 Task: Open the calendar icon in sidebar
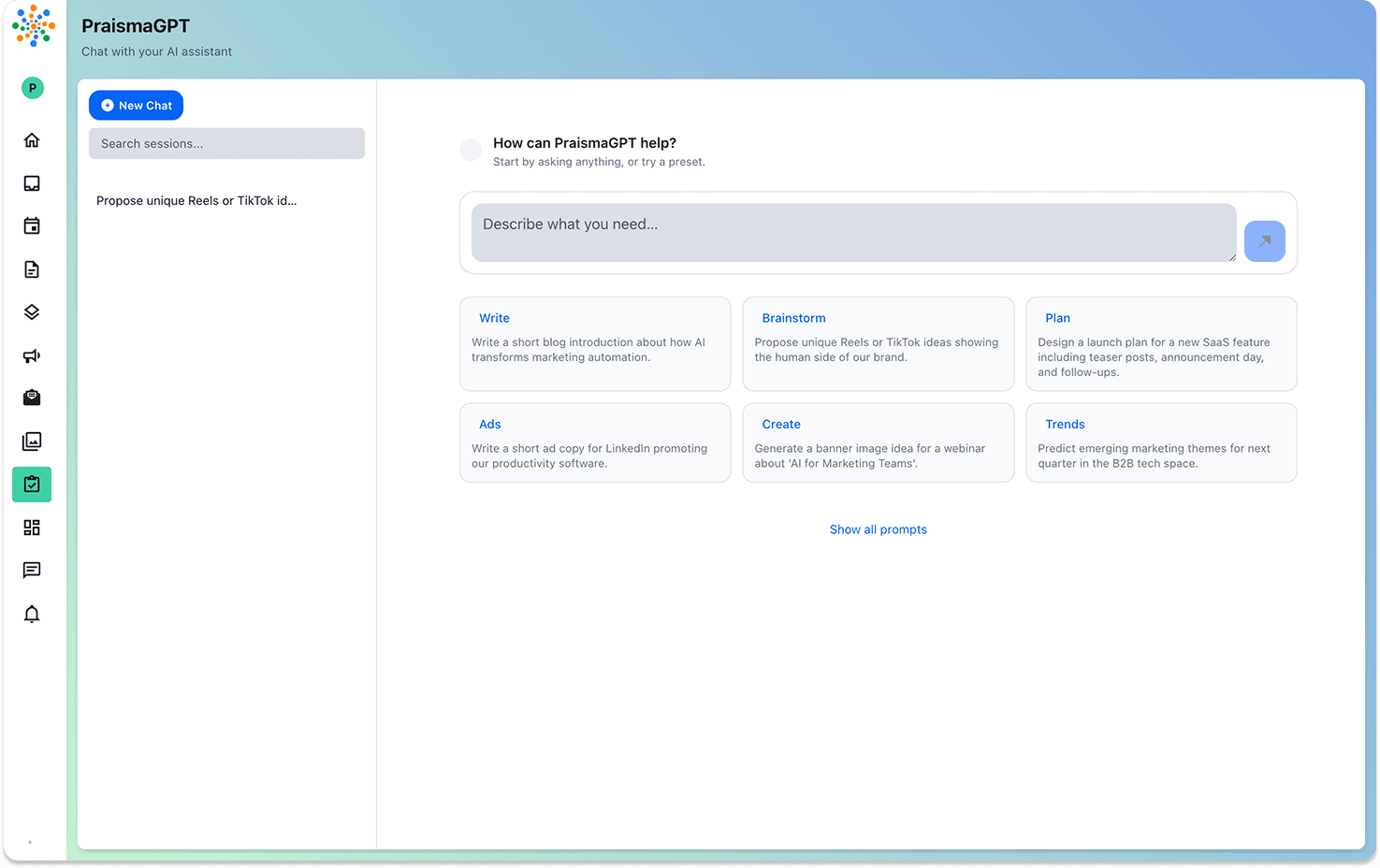pyautogui.click(x=32, y=226)
